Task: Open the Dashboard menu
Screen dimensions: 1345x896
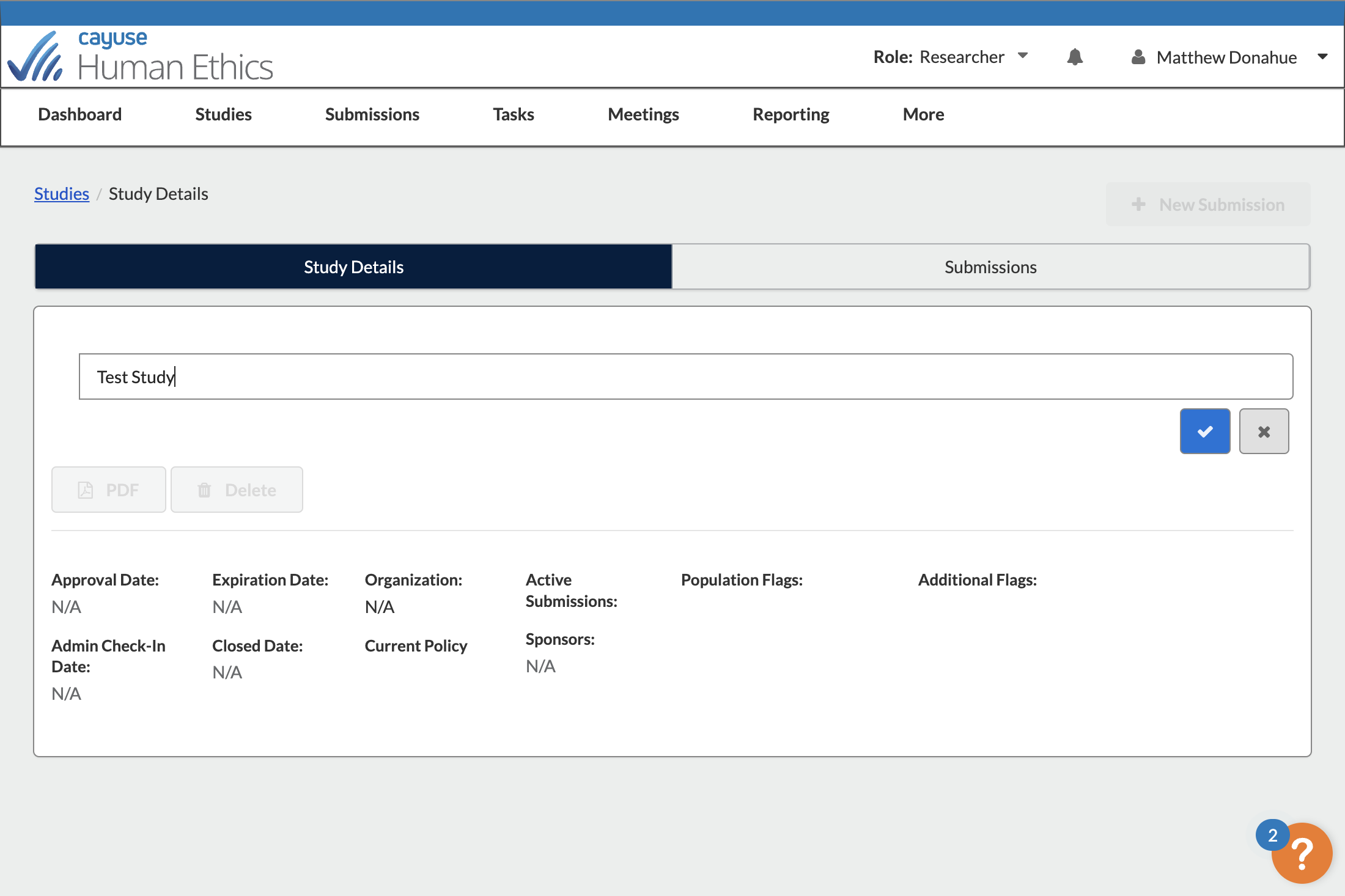Action: (x=79, y=114)
